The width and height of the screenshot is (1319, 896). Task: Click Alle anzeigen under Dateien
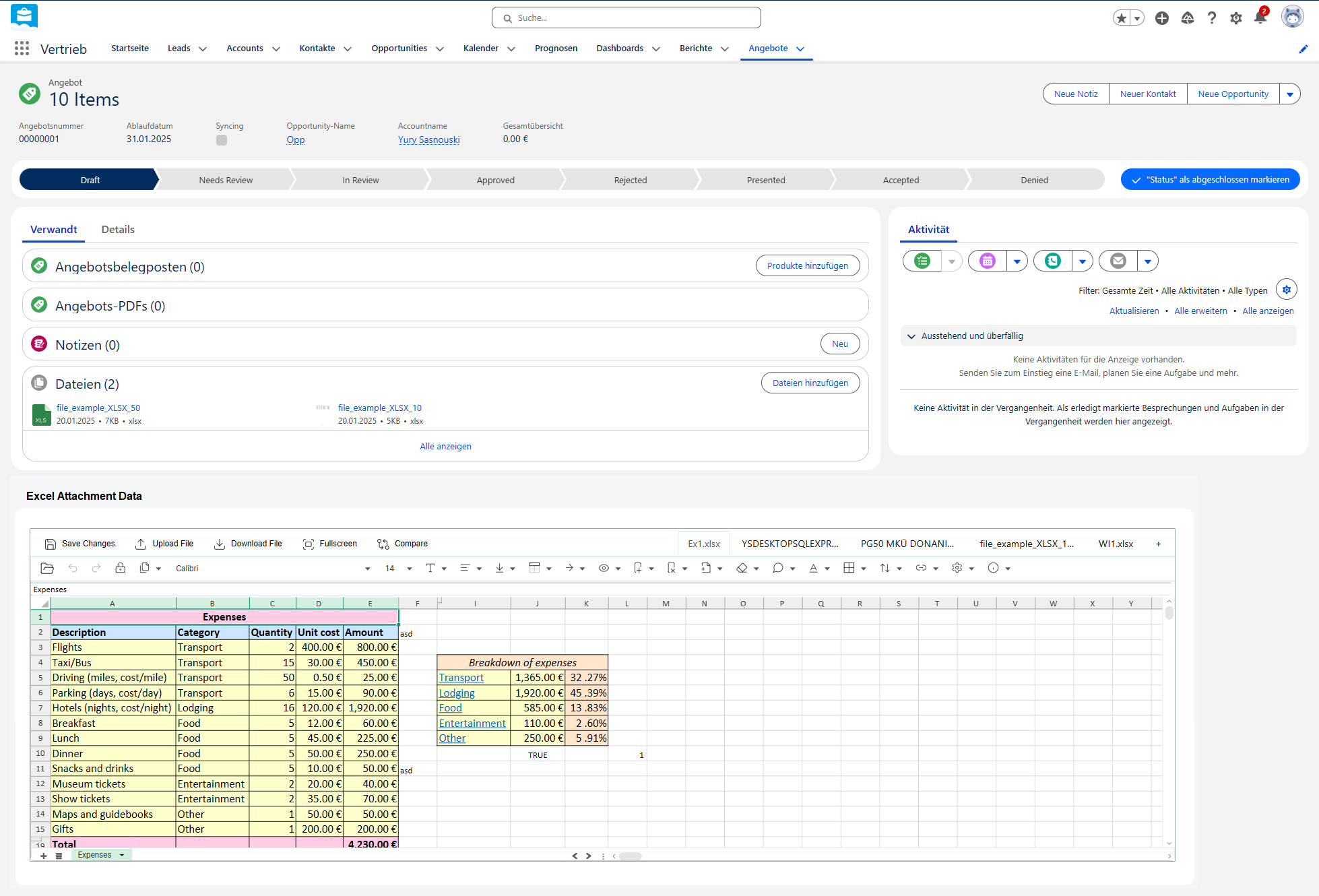pyautogui.click(x=445, y=447)
